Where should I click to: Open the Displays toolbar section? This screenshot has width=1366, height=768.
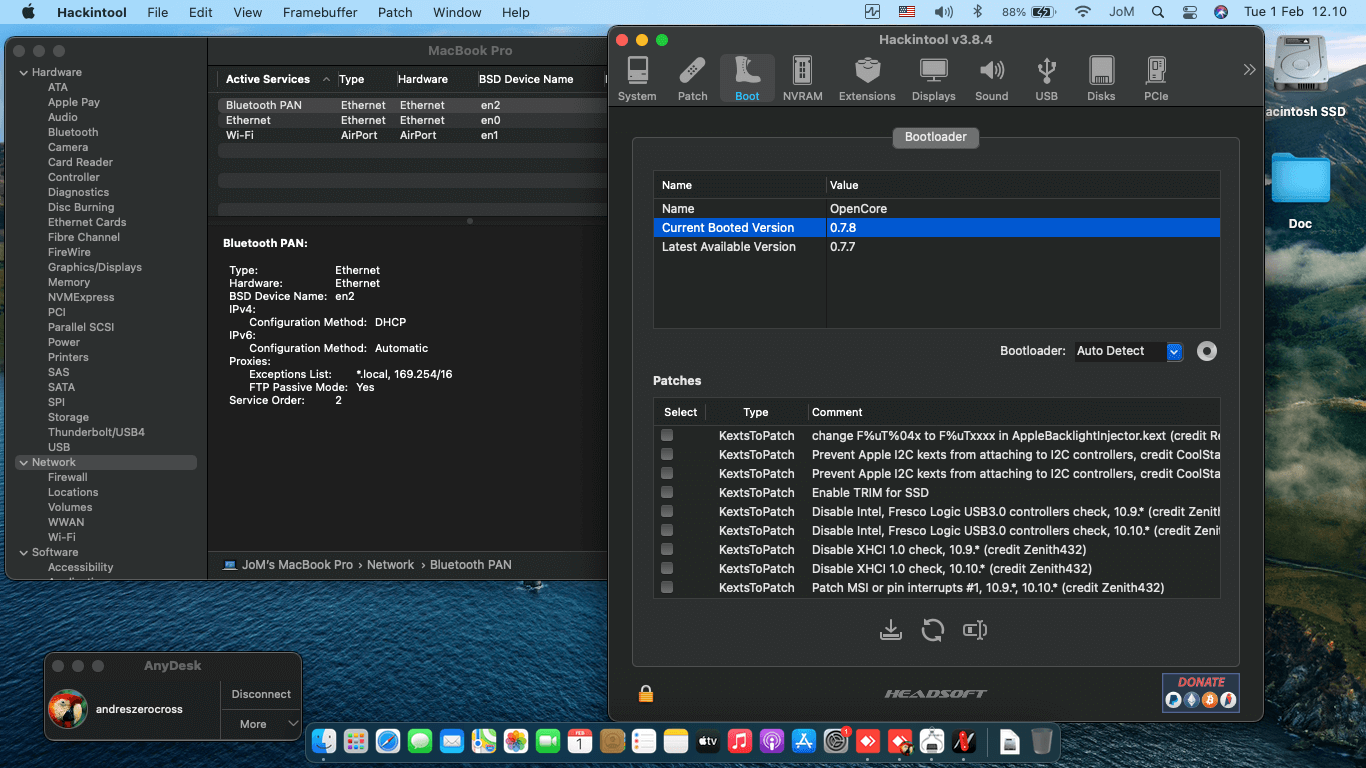pyautogui.click(x=933, y=78)
